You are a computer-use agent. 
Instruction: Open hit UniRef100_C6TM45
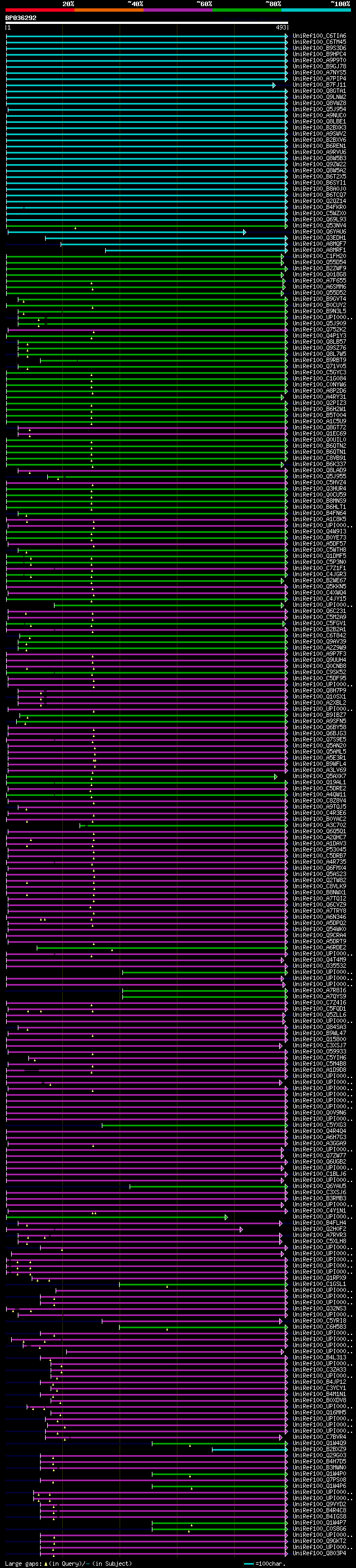coord(319,42)
